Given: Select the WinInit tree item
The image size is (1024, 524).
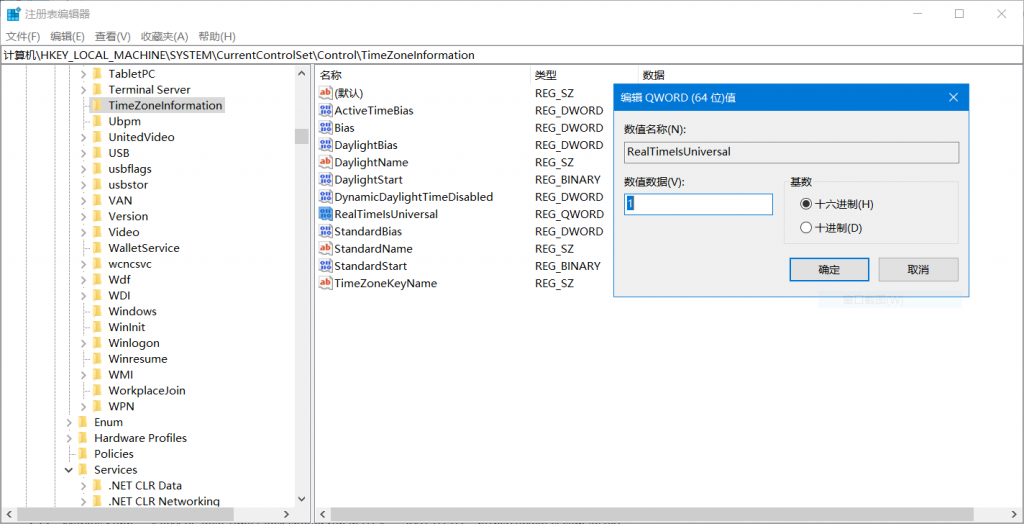Looking at the screenshot, I should point(127,327).
